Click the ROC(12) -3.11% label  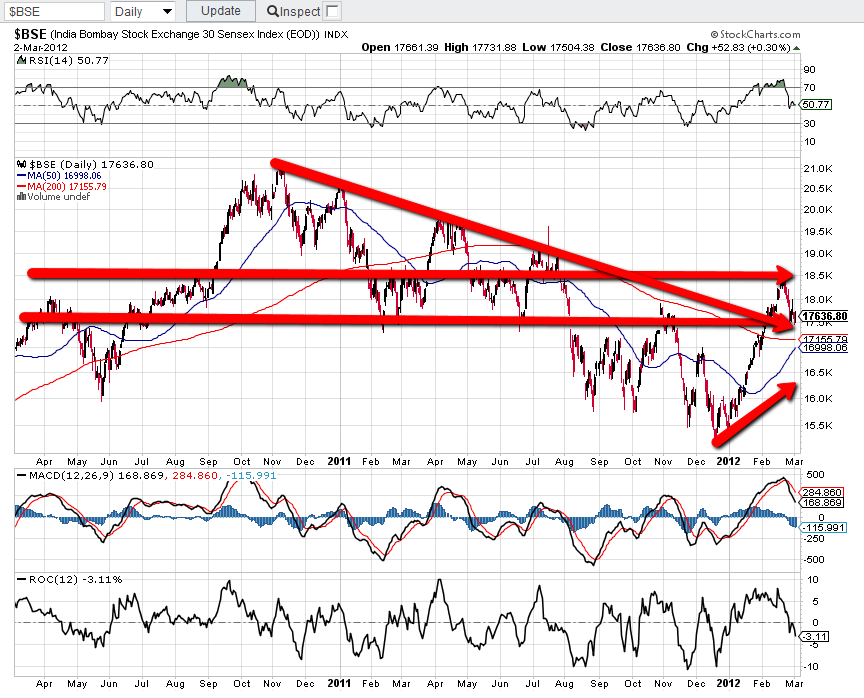(x=75, y=580)
